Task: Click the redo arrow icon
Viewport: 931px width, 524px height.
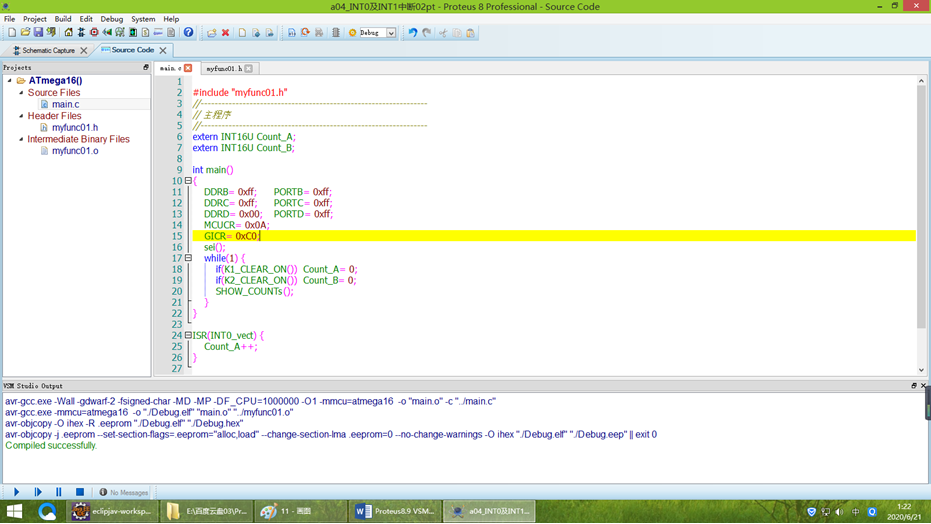Action: click(427, 33)
